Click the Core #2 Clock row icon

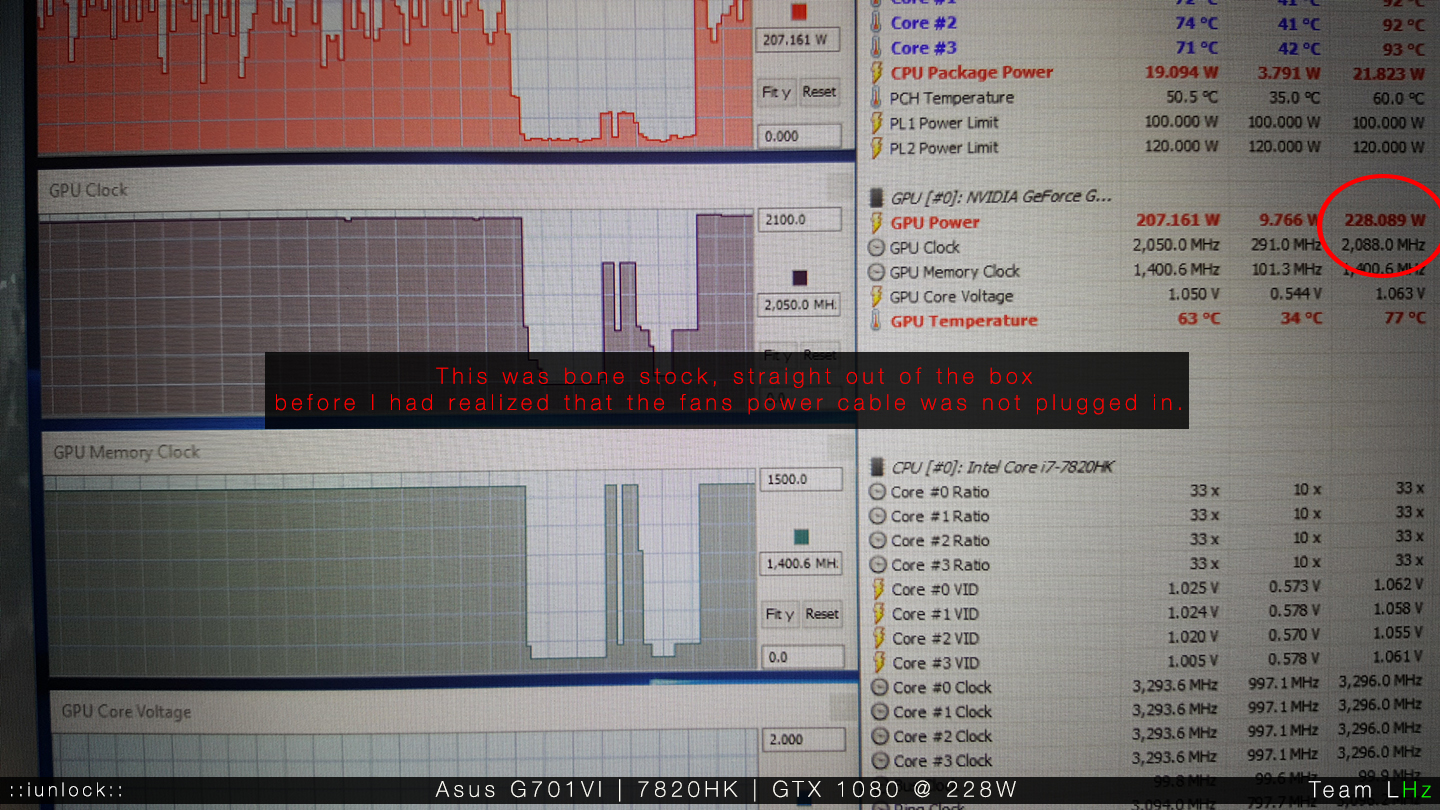[880, 737]
